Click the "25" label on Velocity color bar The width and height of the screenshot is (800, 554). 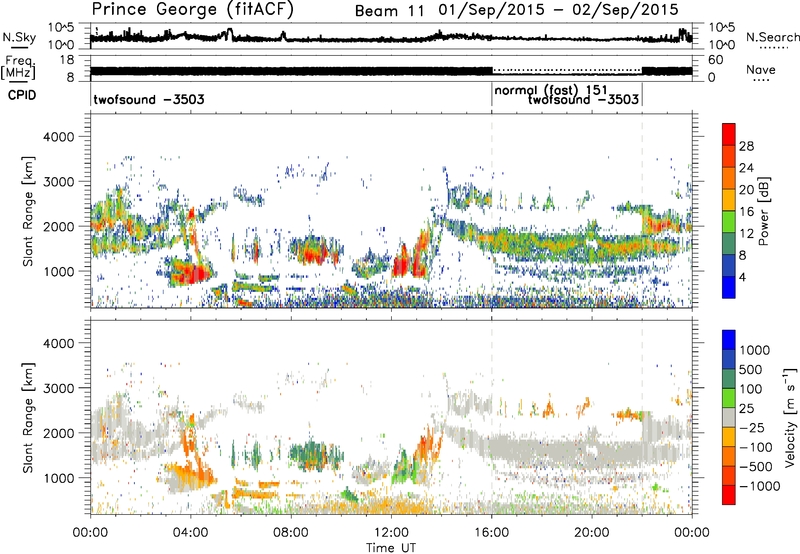pos(747,409)
